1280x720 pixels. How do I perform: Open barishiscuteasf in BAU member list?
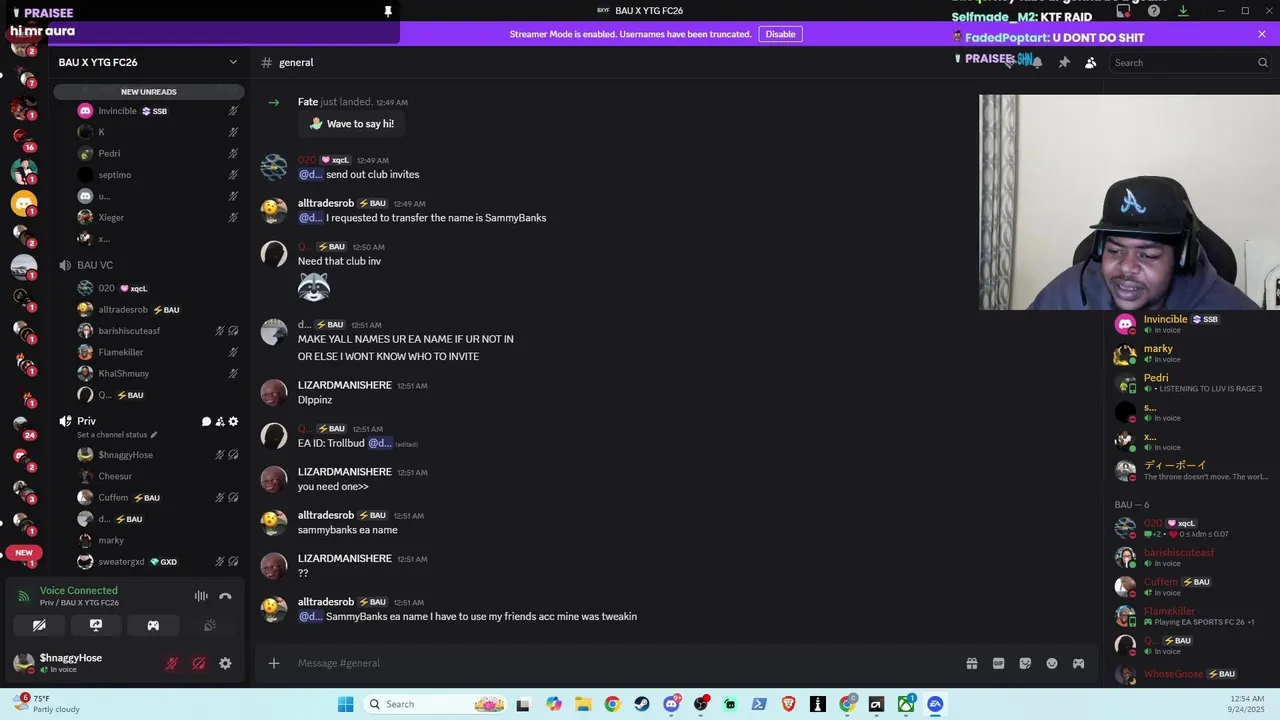tap(1178, 552)
